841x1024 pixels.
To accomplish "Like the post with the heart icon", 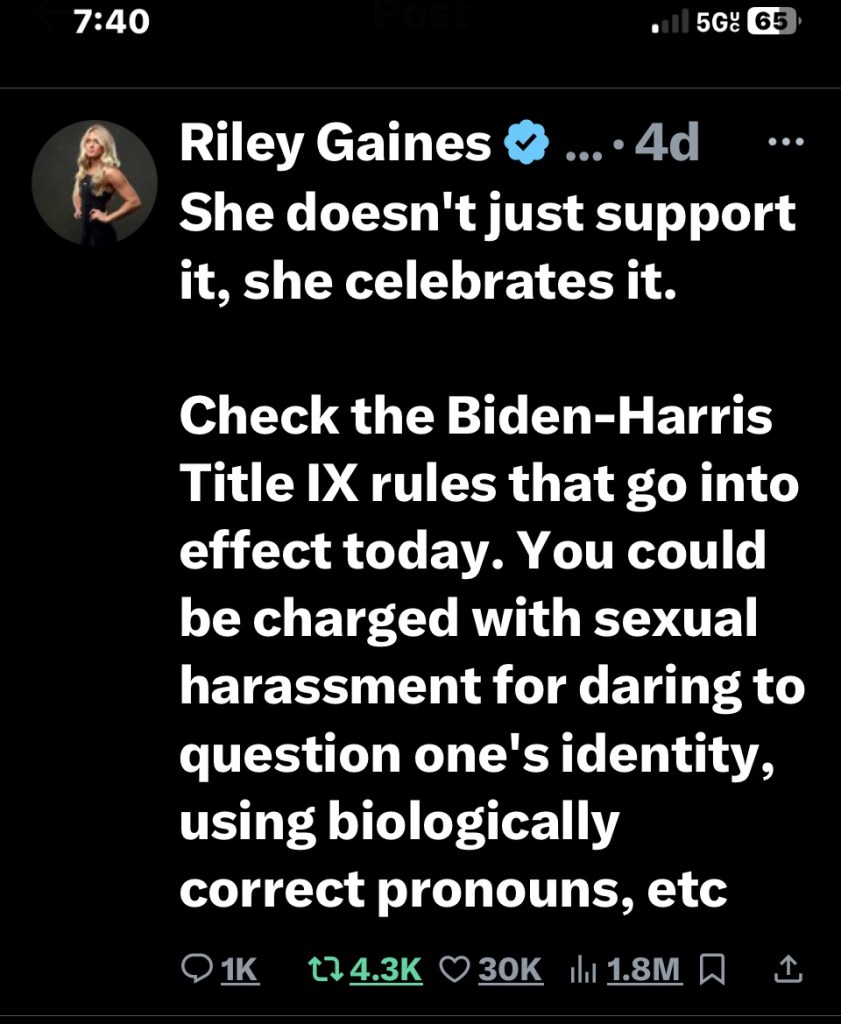I will tap(455, 968).
